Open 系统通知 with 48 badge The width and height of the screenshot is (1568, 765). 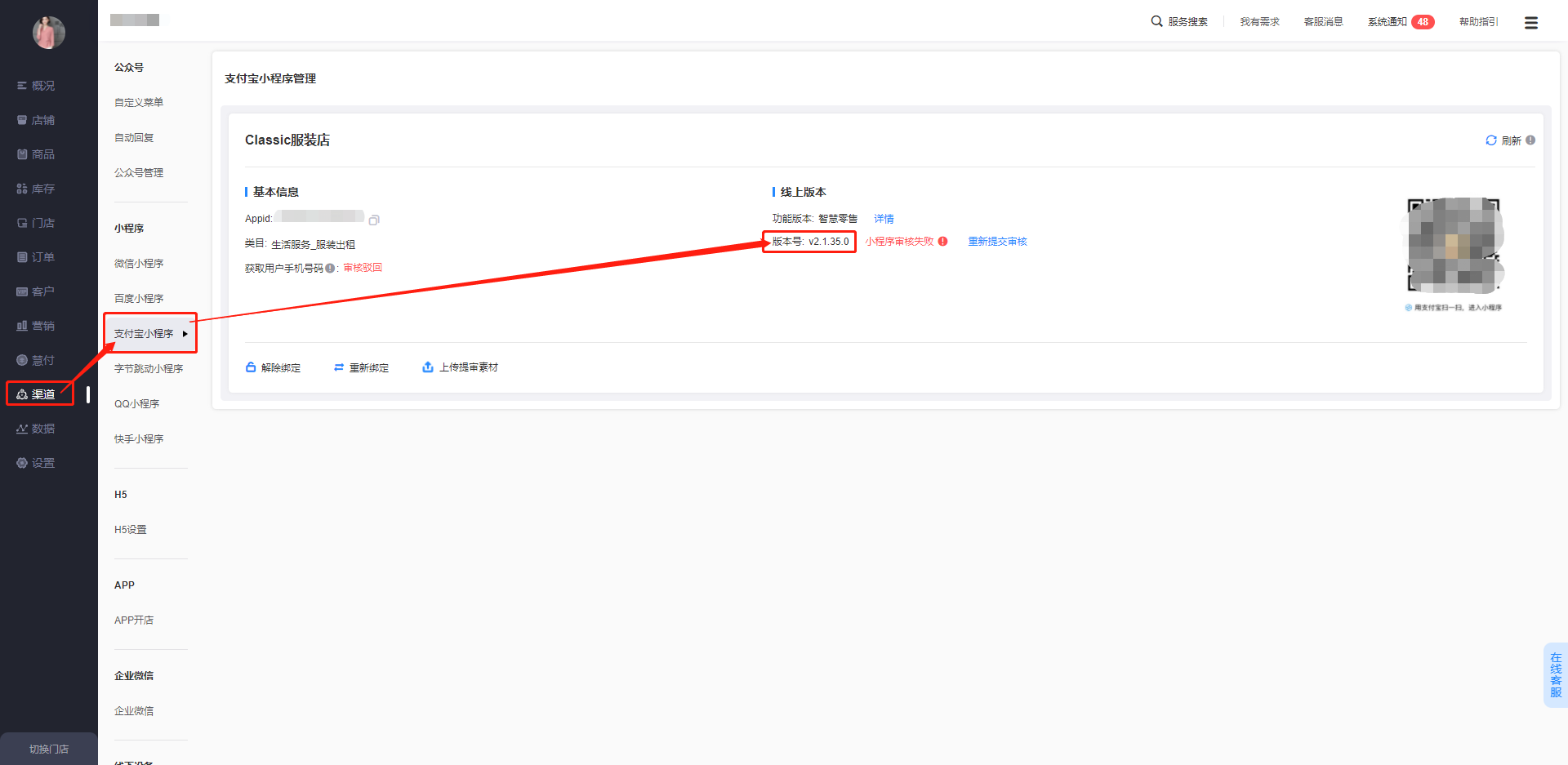coord(1400,22)
